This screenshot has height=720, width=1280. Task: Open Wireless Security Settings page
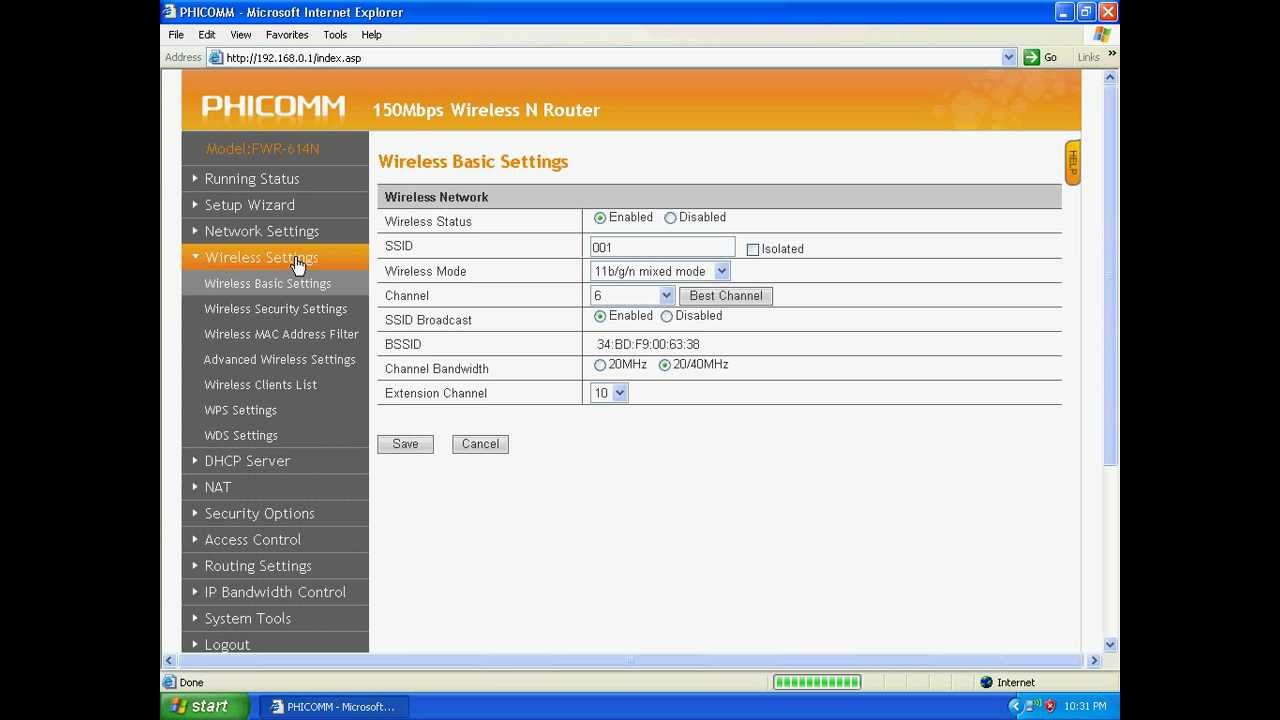[x=275, y=309]
